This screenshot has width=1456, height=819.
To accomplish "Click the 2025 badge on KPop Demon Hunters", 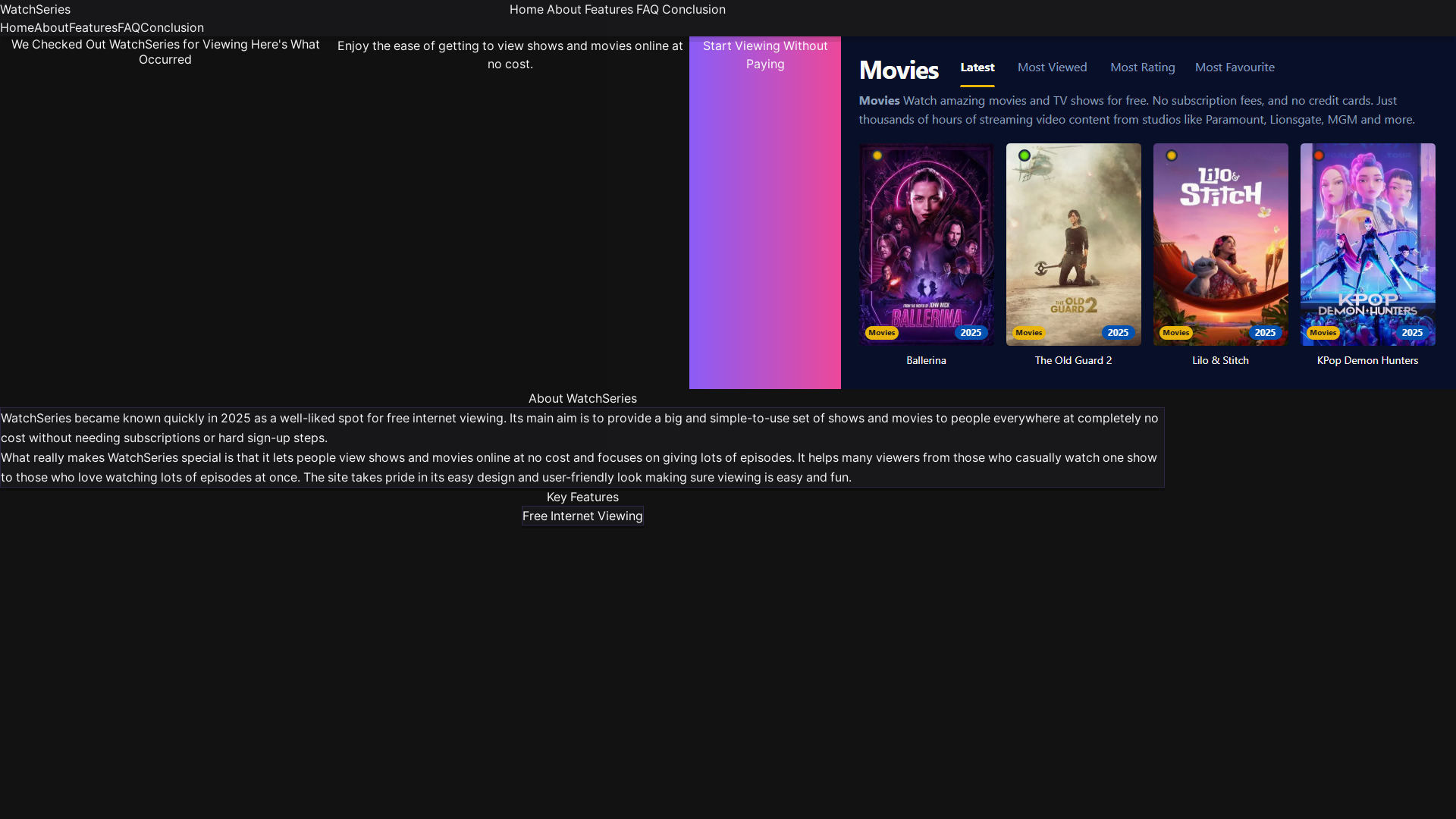I will pyautogui.click(x=1412, y=333).
